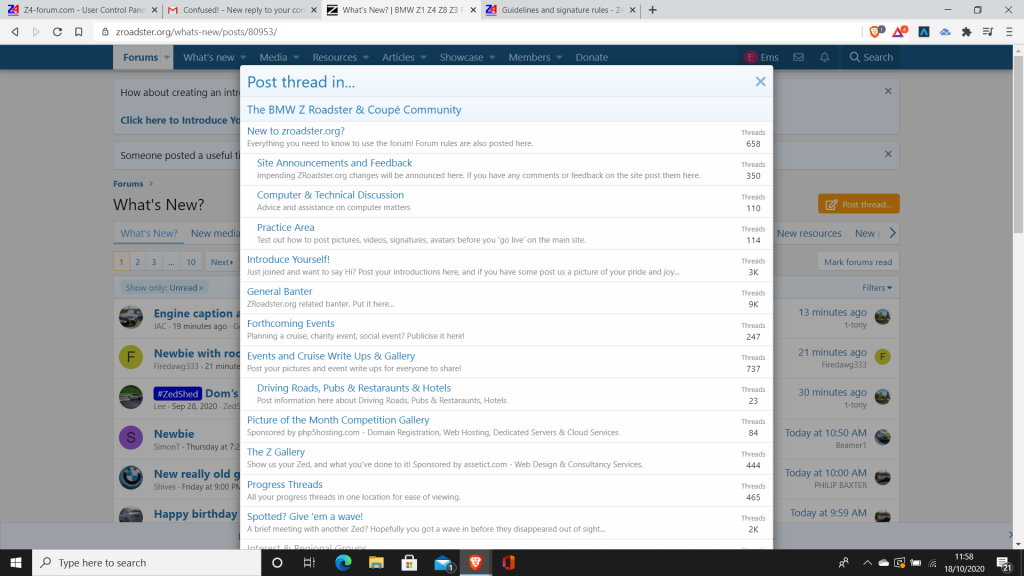The height and width of the screenshot is (576, 1024).
Task: Dismiss the introduction notice with X
Action: 888,91
